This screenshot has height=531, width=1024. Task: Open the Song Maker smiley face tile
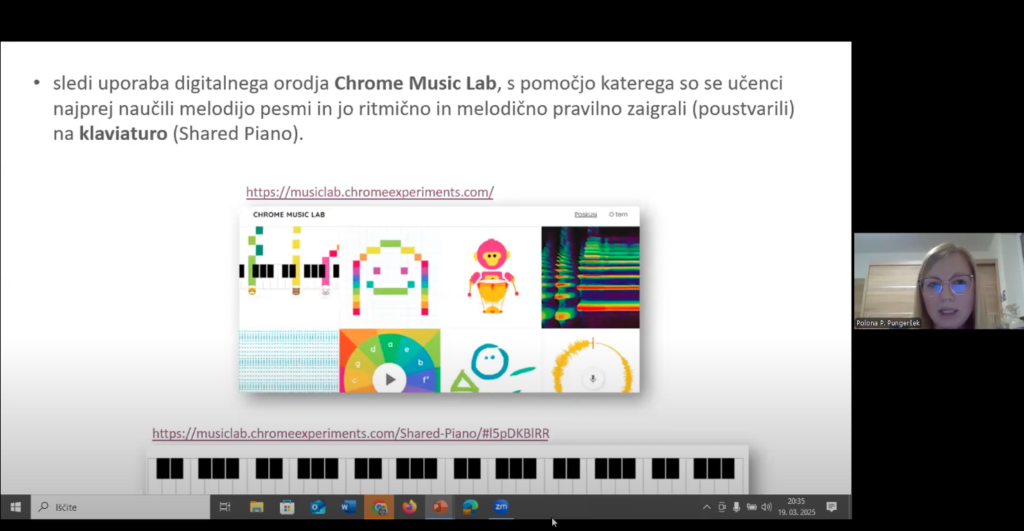390,278
